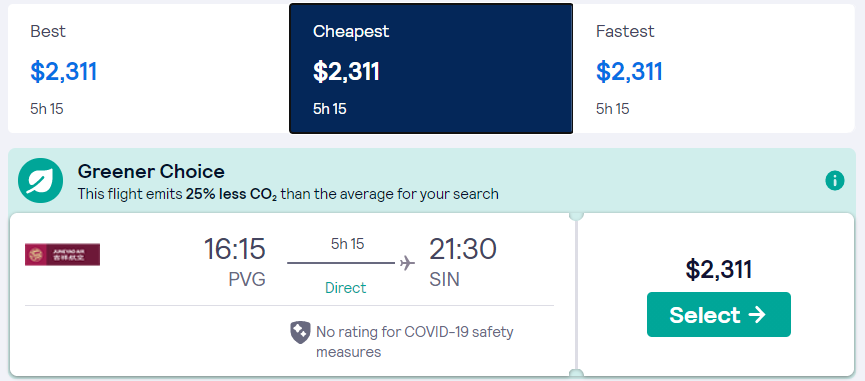Click the COVID-19 safety shield icon
Image resolution: width=865 pixels, height=381 pixels.
[300, 333]
